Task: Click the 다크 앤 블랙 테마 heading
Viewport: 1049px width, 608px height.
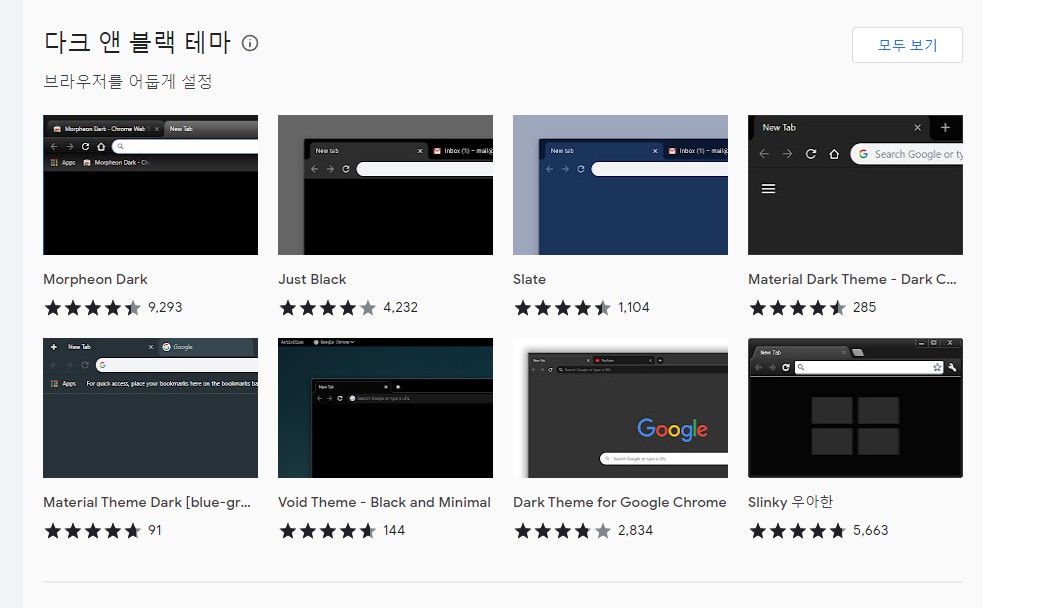Action: (137, 43)
